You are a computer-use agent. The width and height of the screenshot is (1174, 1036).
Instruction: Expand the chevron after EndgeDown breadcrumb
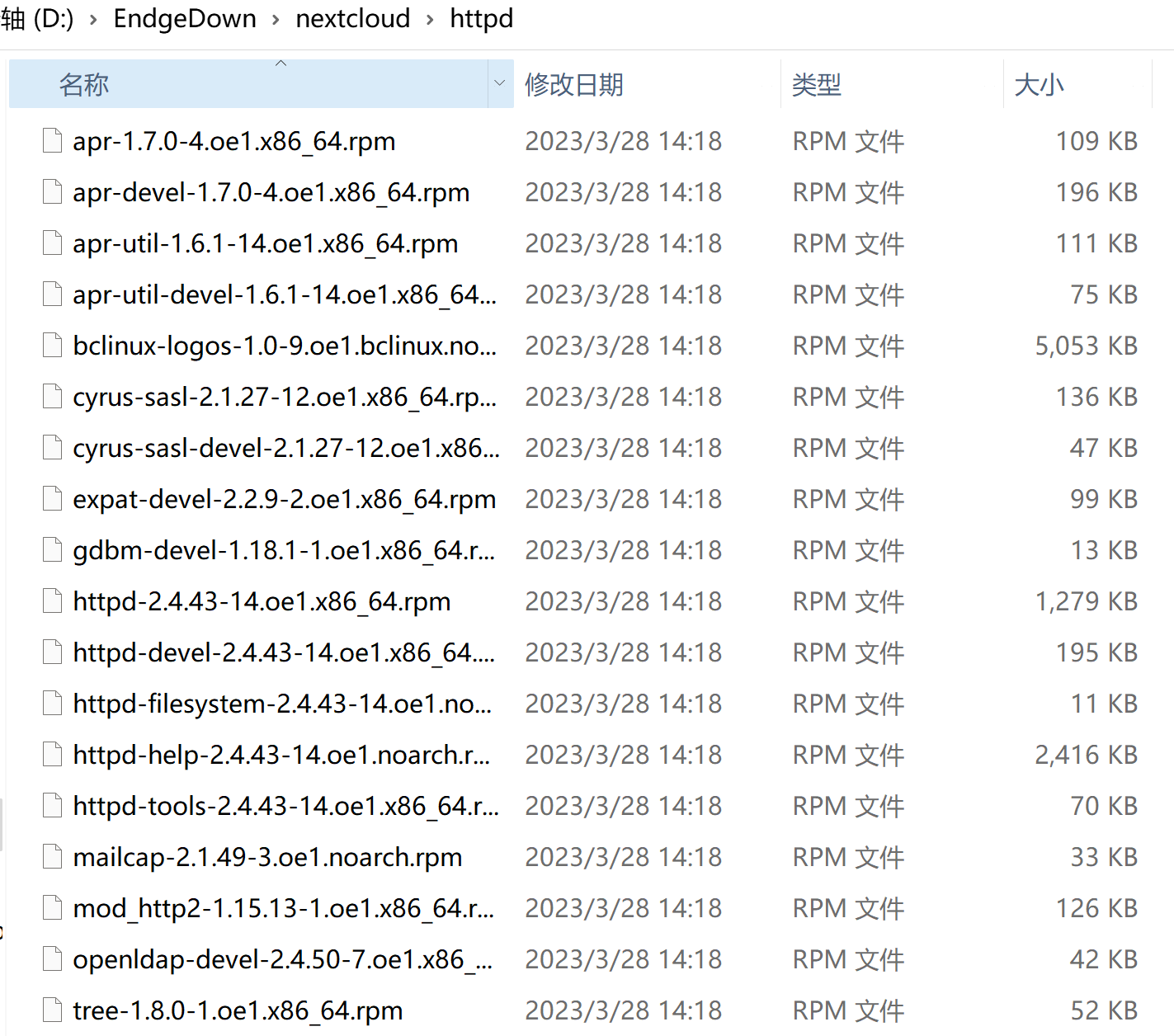(276, 20)
